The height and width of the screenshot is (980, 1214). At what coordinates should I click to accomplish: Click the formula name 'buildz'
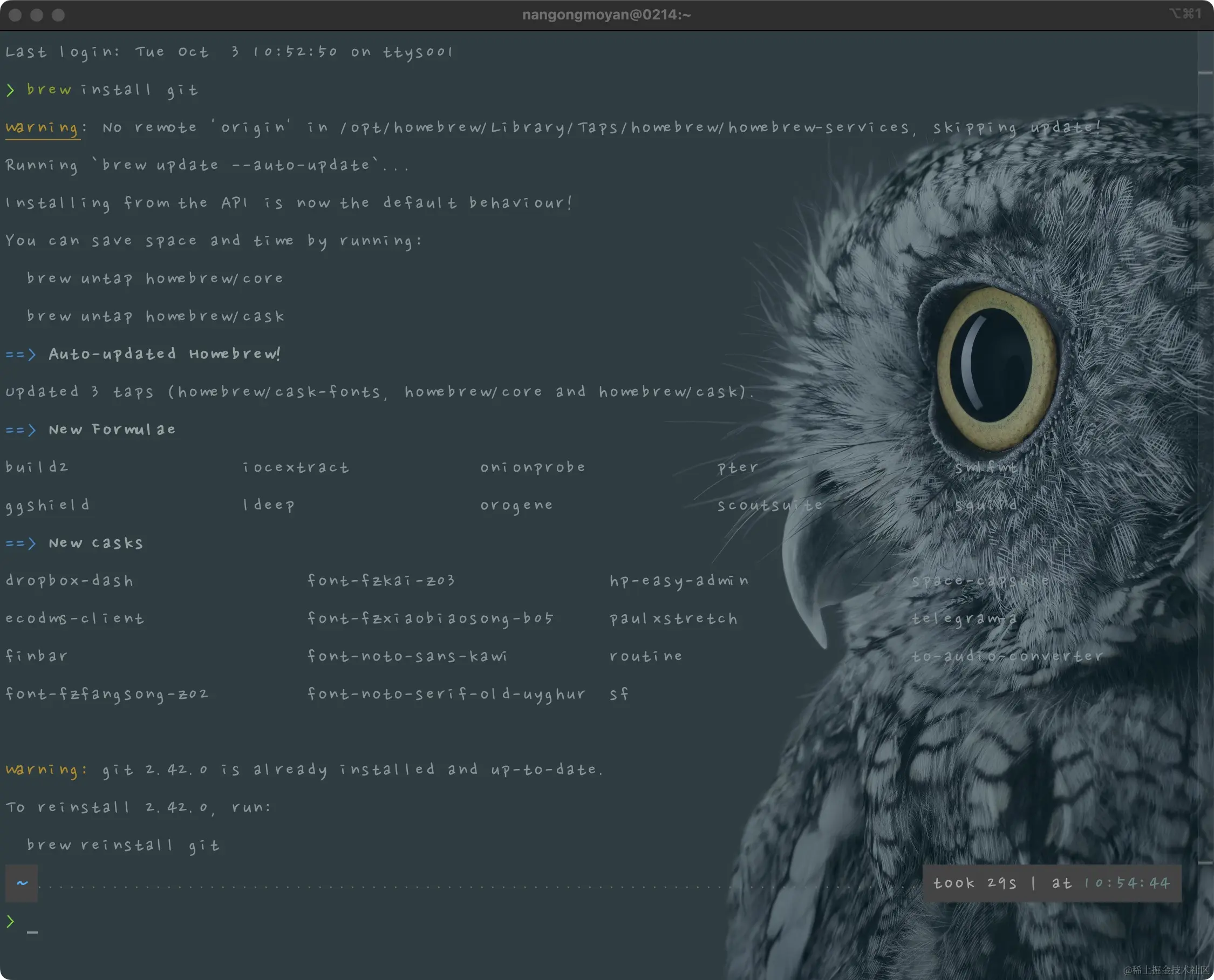click(x=37, y=467)
